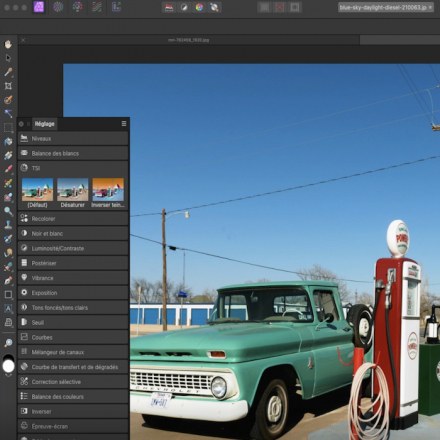Apply Auto Contrast from the toolbar
440x440 pixels.
coord(184,7)
